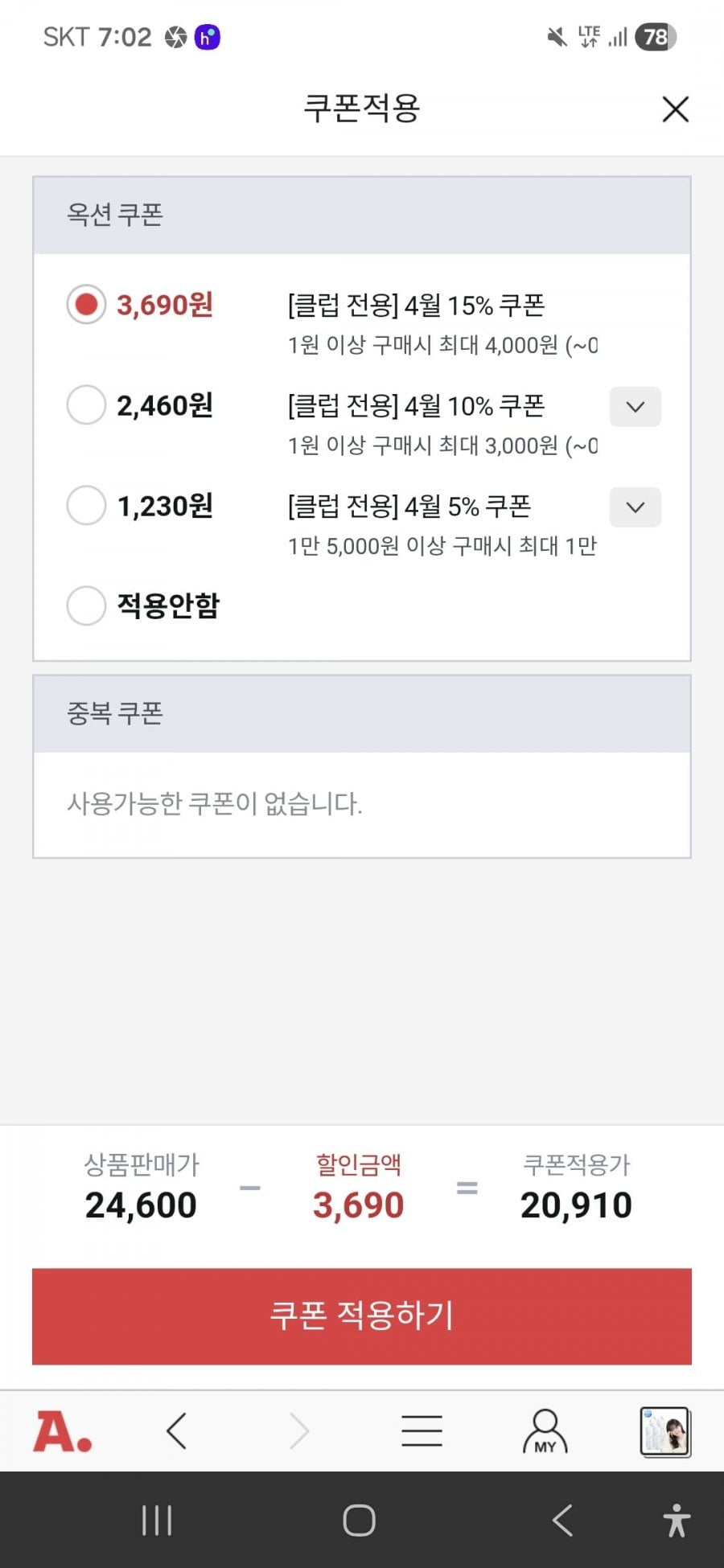Select the 3,690원 15% coupon radio button
The height and width of the screenshot is (1568, 724).
pos(86,305)
